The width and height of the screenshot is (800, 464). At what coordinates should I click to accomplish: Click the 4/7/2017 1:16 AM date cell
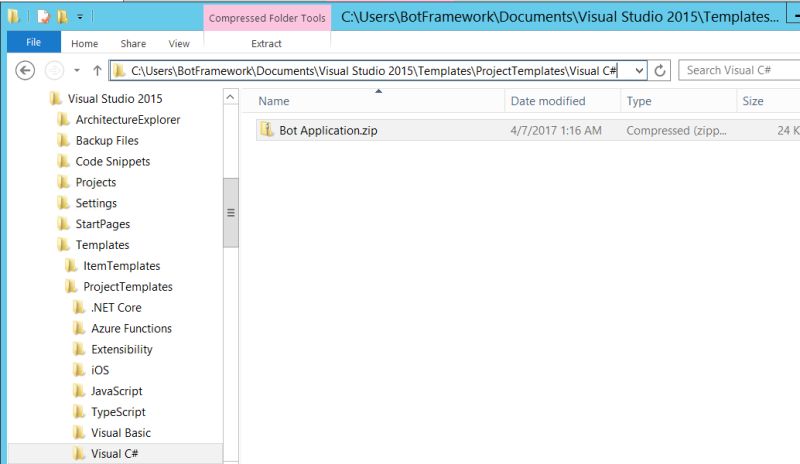coord(556,131)
